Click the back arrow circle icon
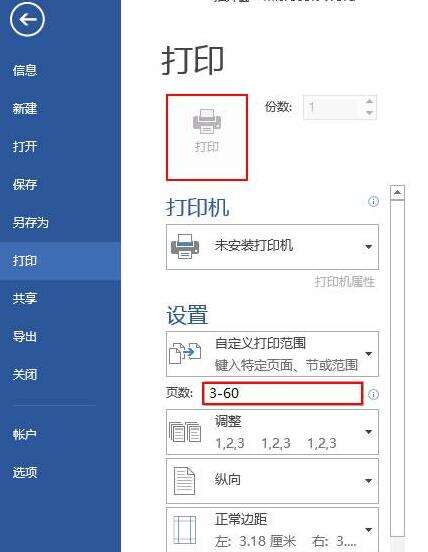 [27, 19]
